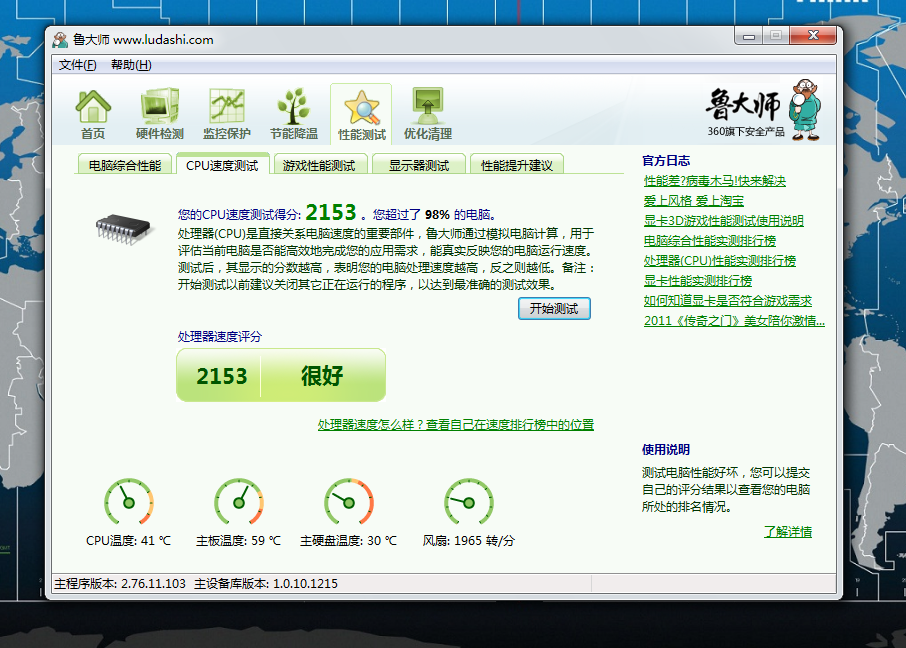The image size is (906, 648).
Task: Open link 显卡性能实测排行榜
Action: 697,281
